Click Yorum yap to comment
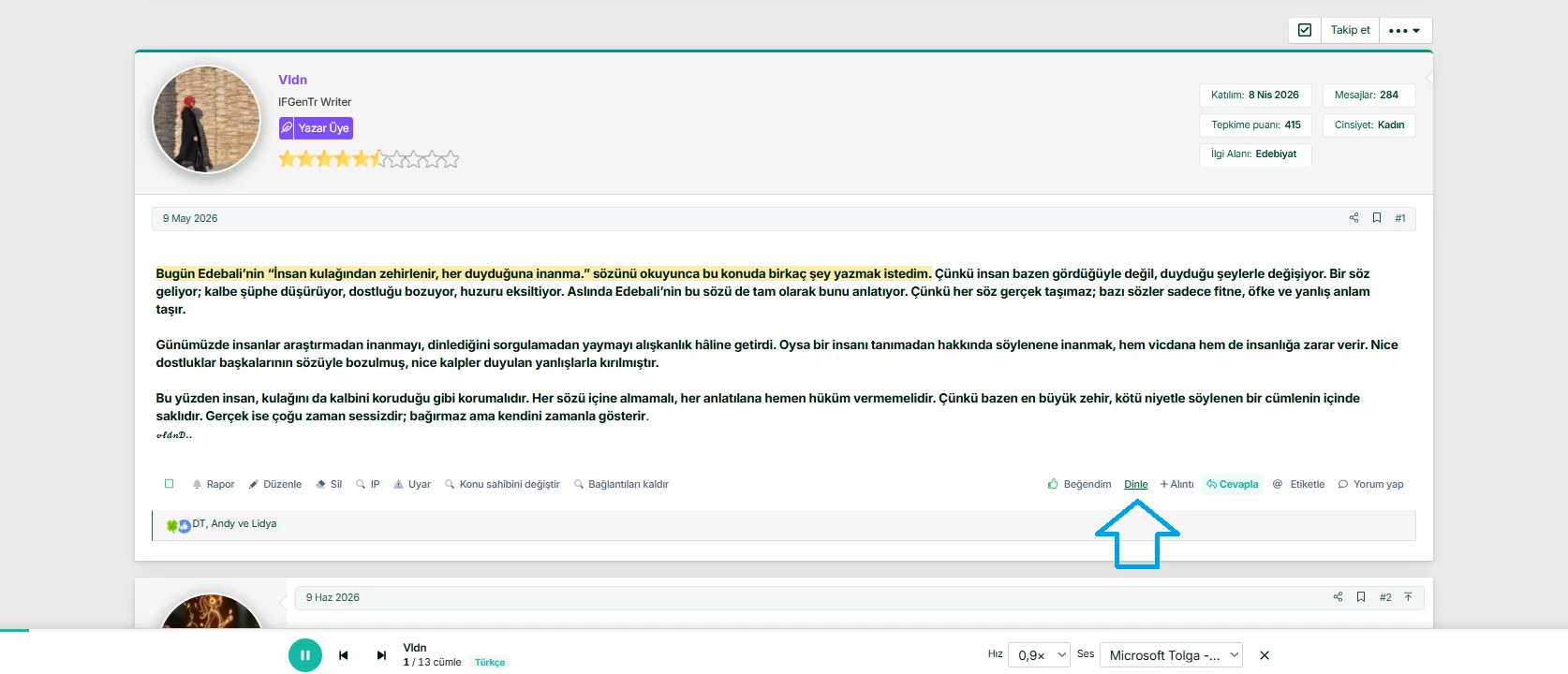Image resolution: width=1568 pixels, height=674 pixels. point(1370,484)
